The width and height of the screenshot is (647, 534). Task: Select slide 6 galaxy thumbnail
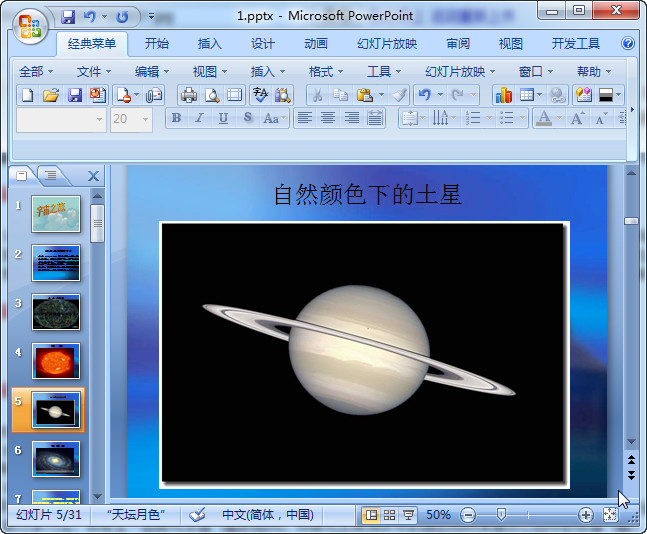[x=56, y=459]
